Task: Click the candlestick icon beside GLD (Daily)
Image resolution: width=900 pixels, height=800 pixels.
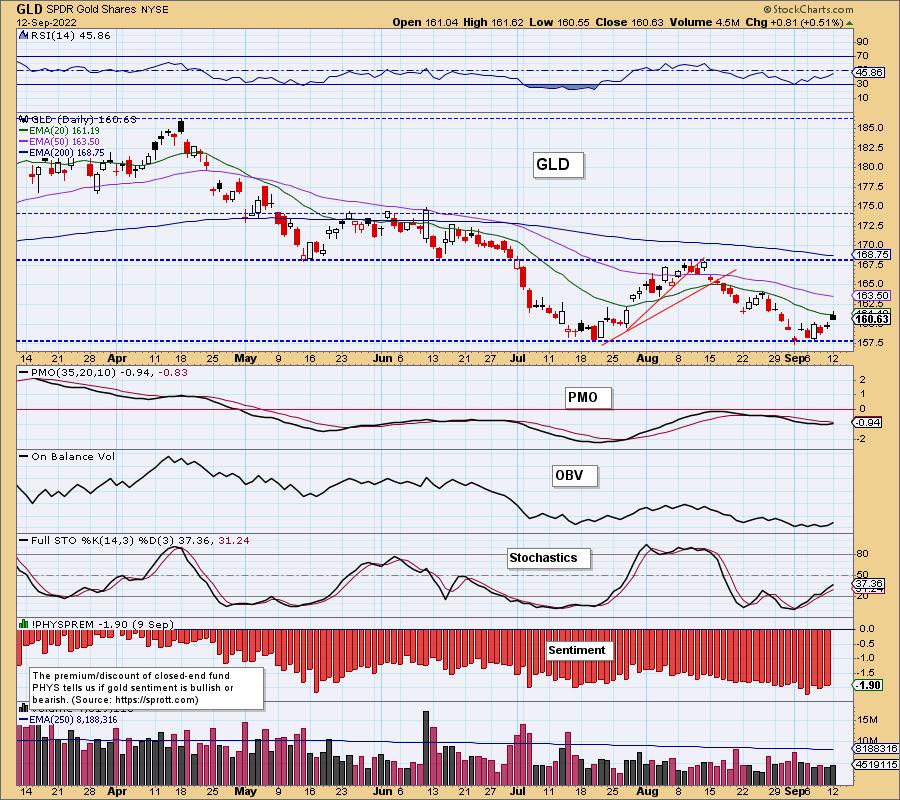Action: pos(24,119)
